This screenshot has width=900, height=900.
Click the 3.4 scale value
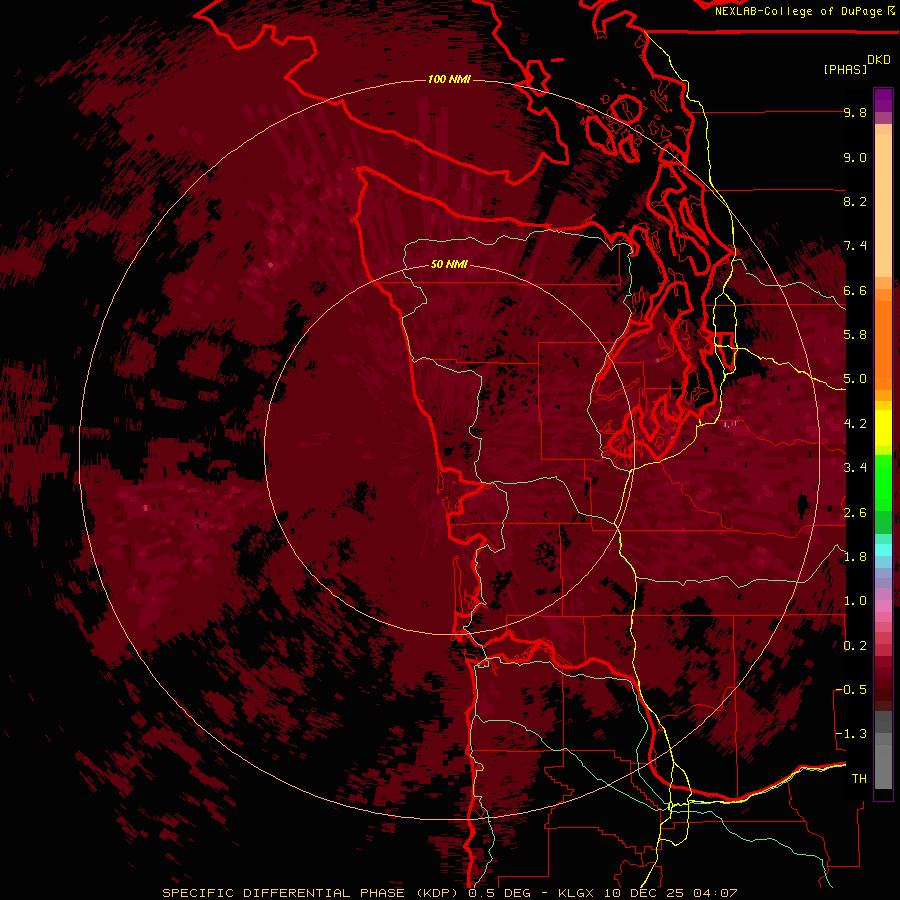[855, 468]
